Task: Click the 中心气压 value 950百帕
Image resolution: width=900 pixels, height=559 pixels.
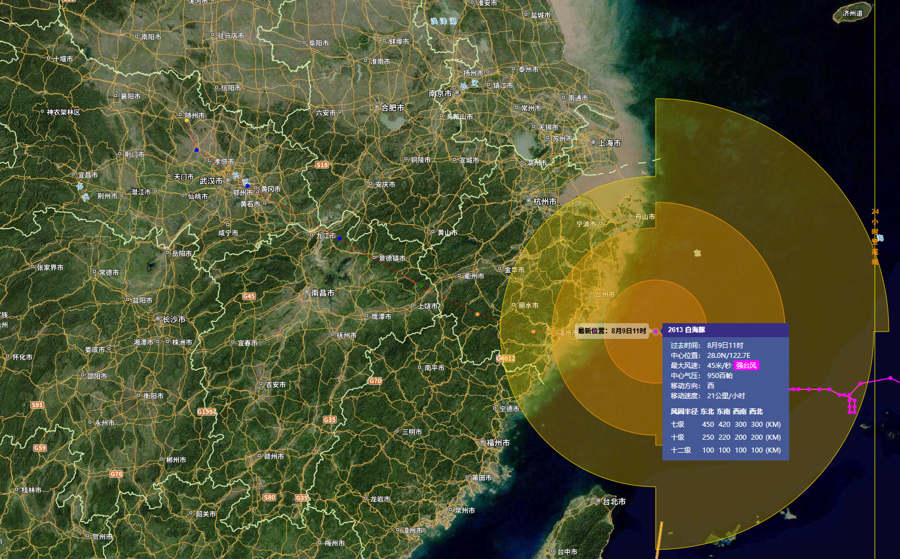Action: point(720,375)
